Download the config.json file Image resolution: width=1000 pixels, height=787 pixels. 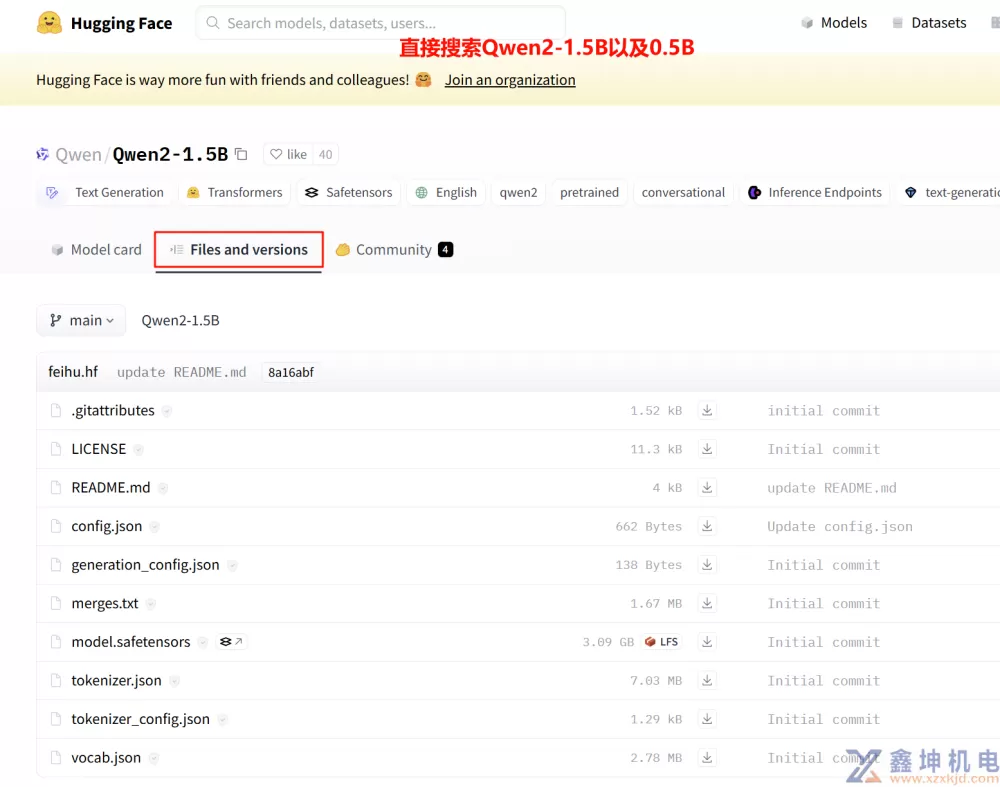click(x=707, y=526)
